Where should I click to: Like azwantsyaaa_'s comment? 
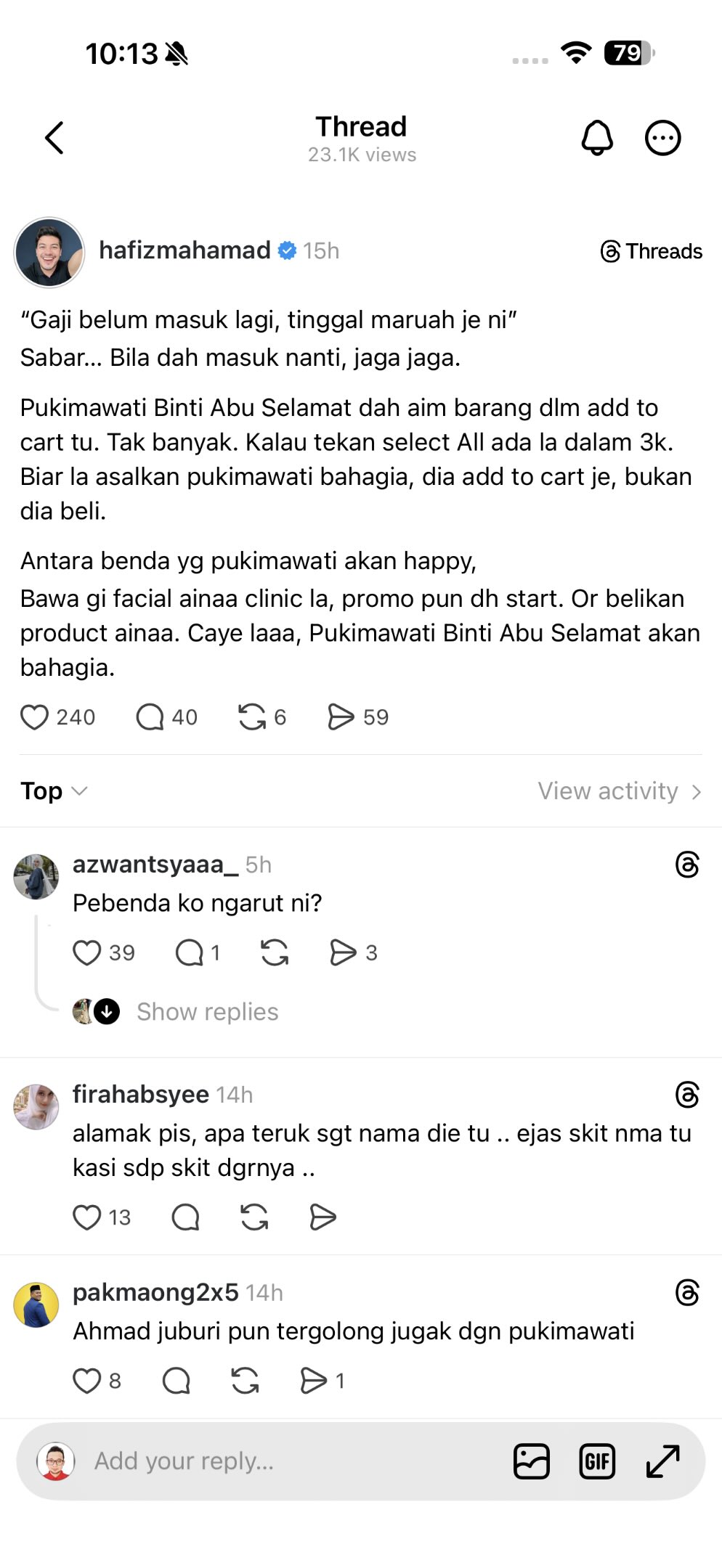coord(86,952)
